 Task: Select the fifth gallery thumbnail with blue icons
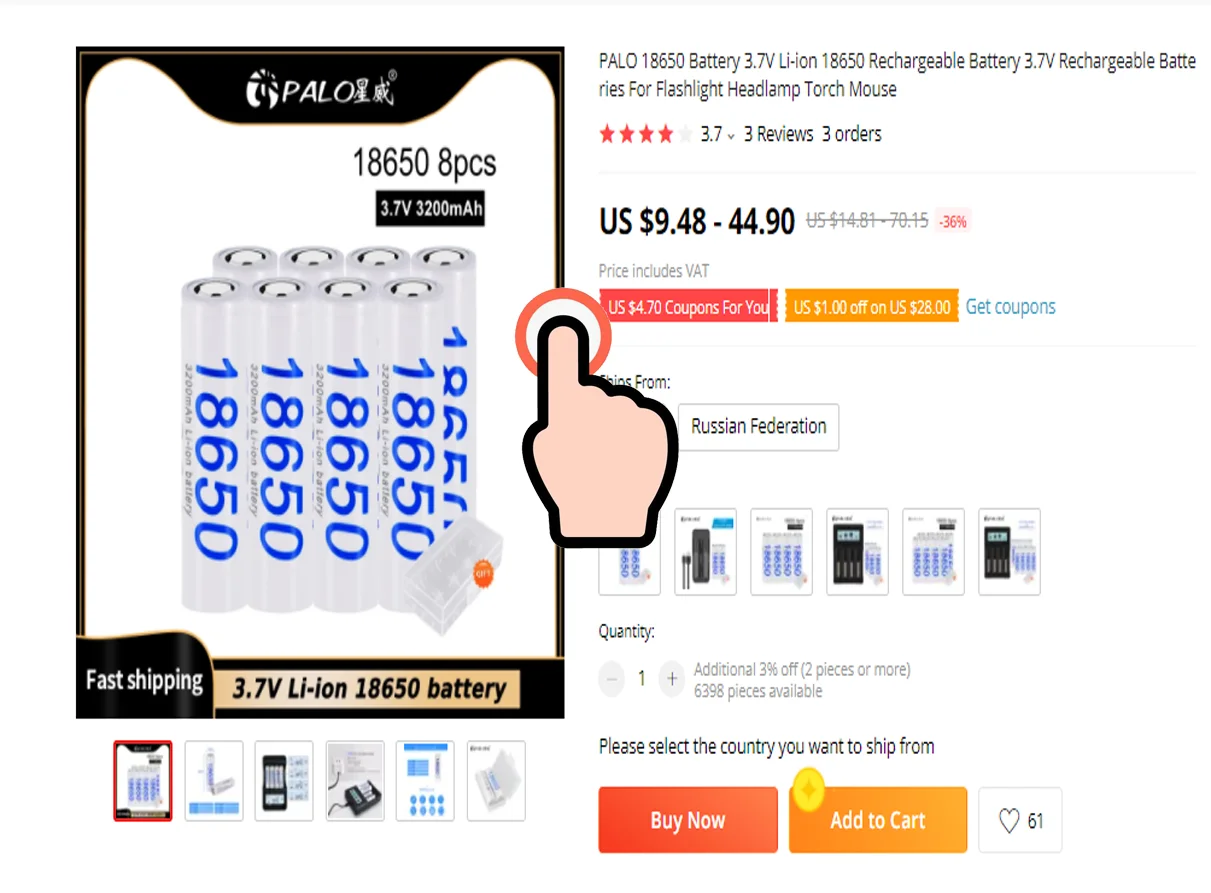pos(425,781)
